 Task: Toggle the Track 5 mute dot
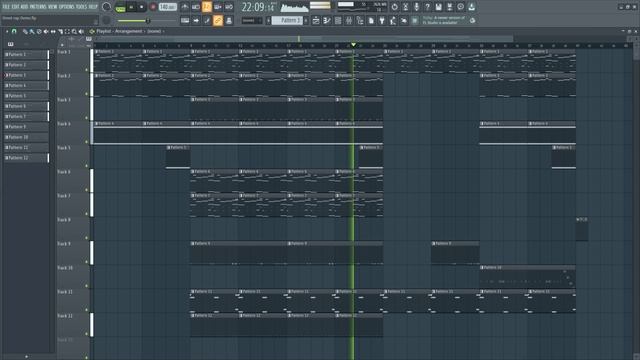[x=87, y=166]
